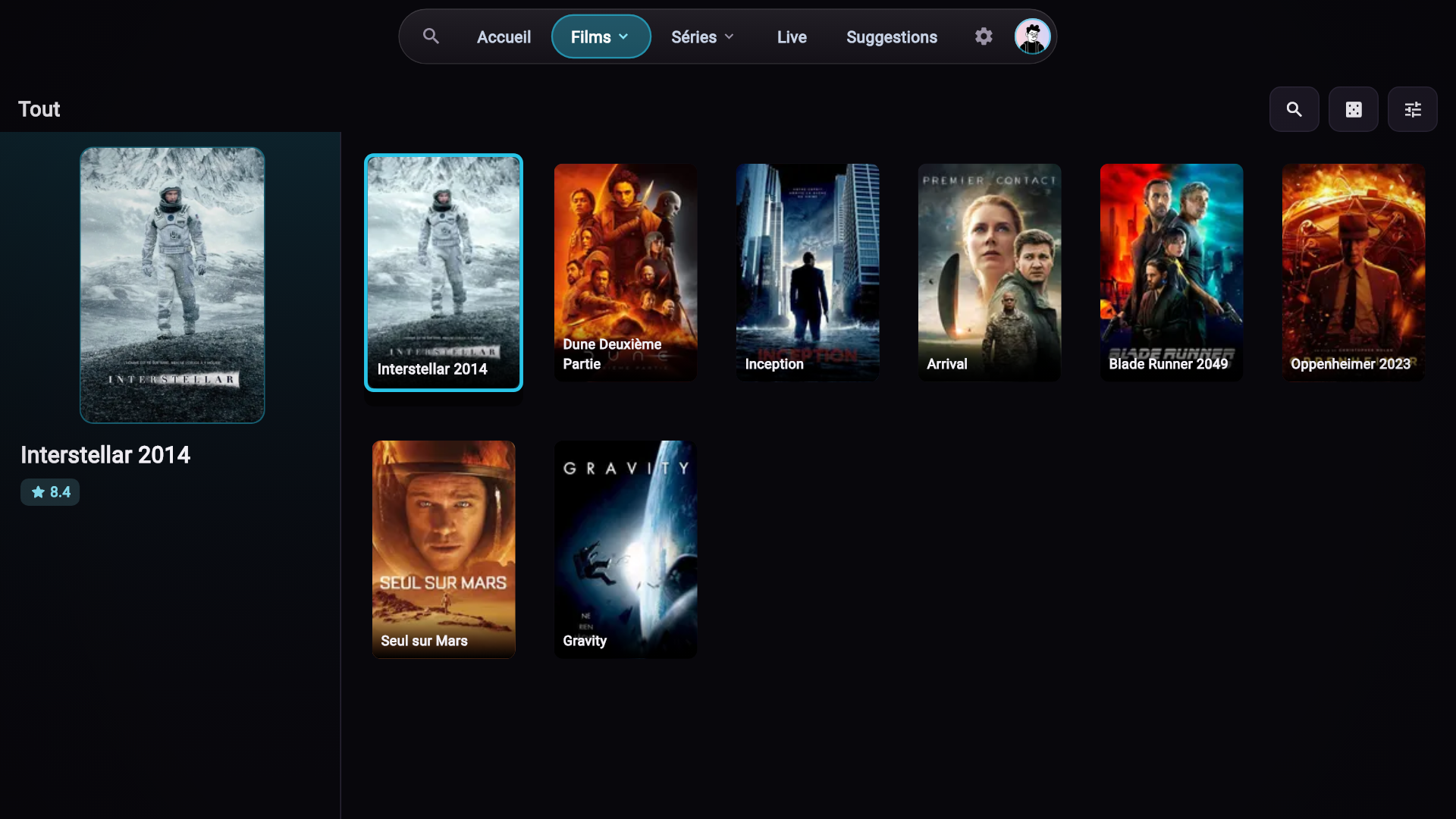Click the 8.4 star rating badge

[x=50, y=492]
